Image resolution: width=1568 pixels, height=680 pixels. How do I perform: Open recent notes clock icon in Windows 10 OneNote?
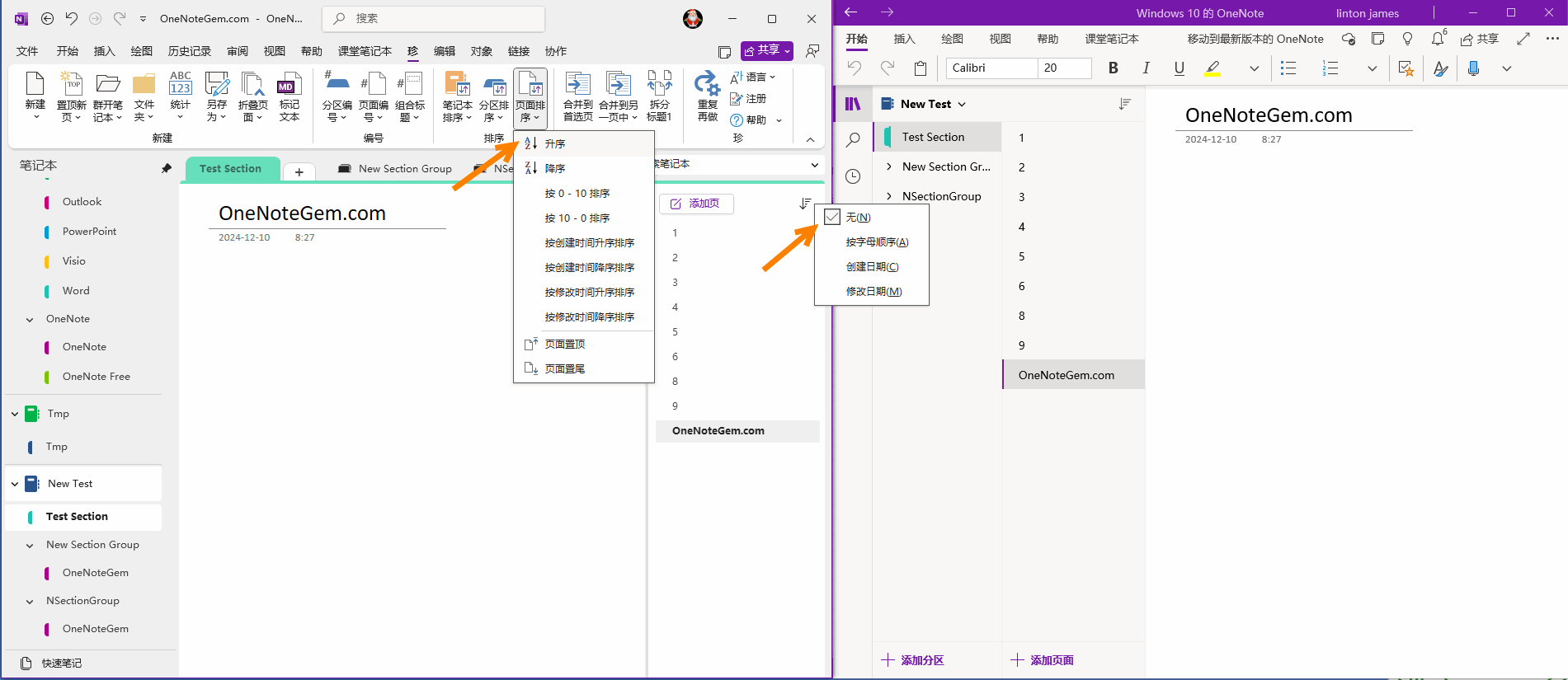pos(853,176)
